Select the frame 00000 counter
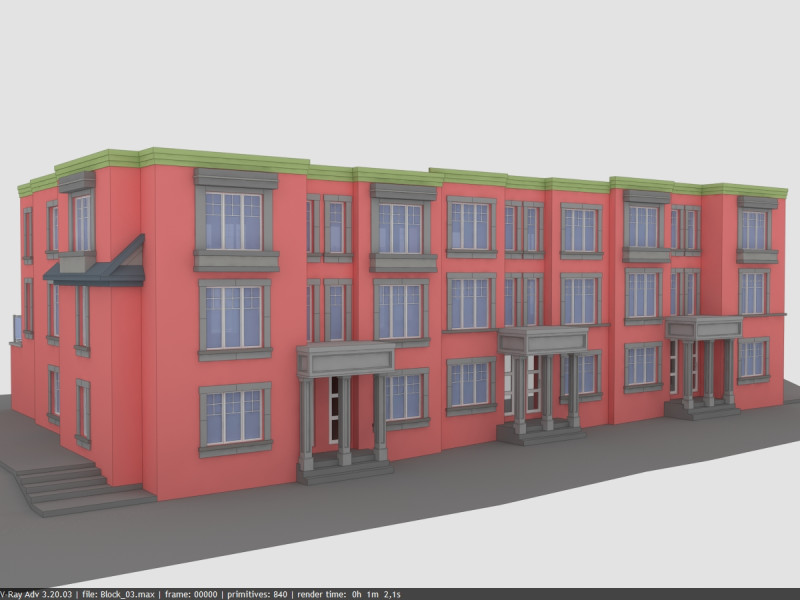The height and width of the screenshot is (600, 800). [x=193, y=592]
